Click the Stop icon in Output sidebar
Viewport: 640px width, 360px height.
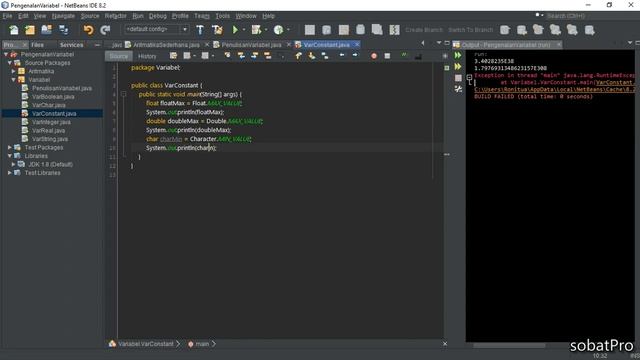coord(458,78)
